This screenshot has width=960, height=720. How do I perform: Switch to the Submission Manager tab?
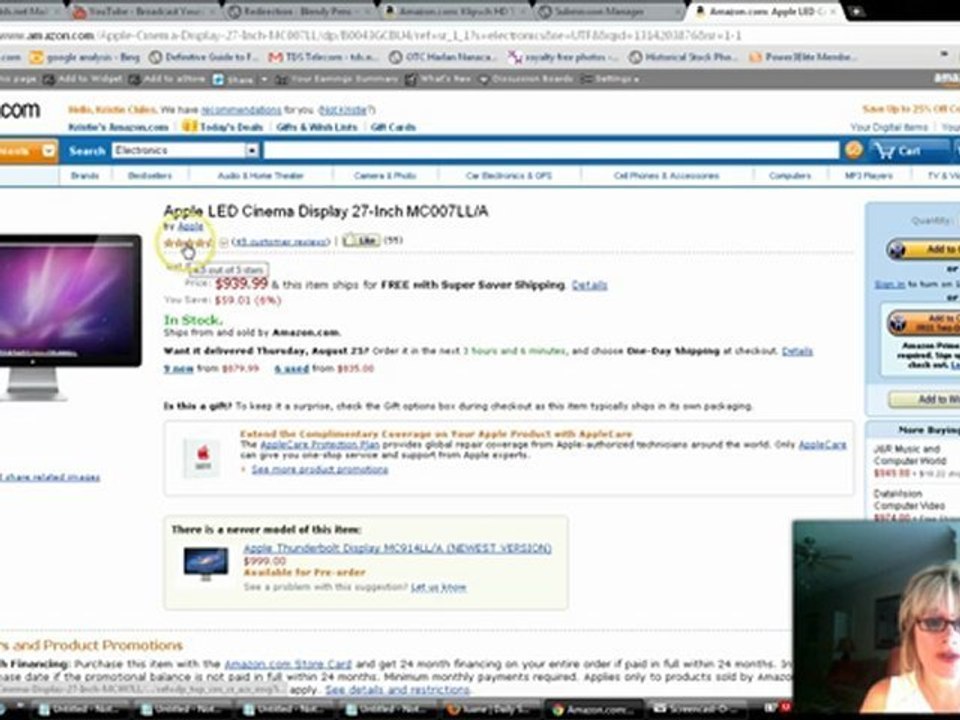pos(610,11)
